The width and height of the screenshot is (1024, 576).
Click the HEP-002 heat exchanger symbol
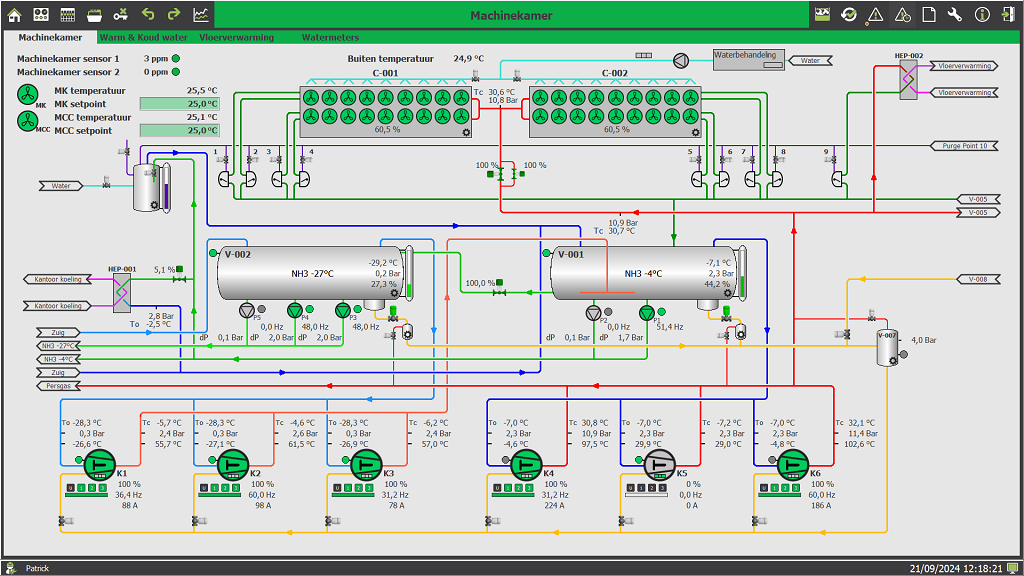pos(908,80)
